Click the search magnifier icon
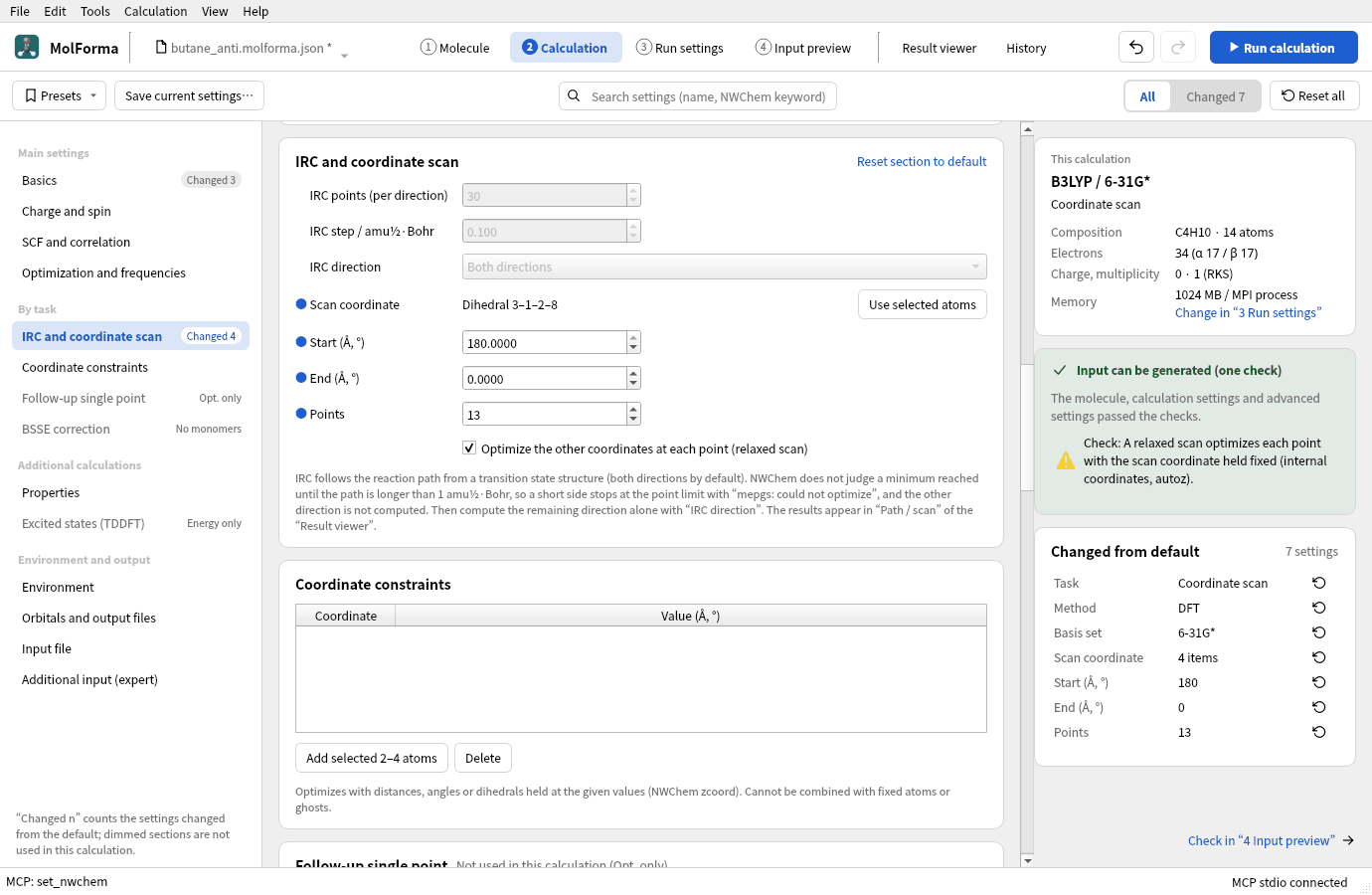 pyautogui.click(x=574, y=96)
